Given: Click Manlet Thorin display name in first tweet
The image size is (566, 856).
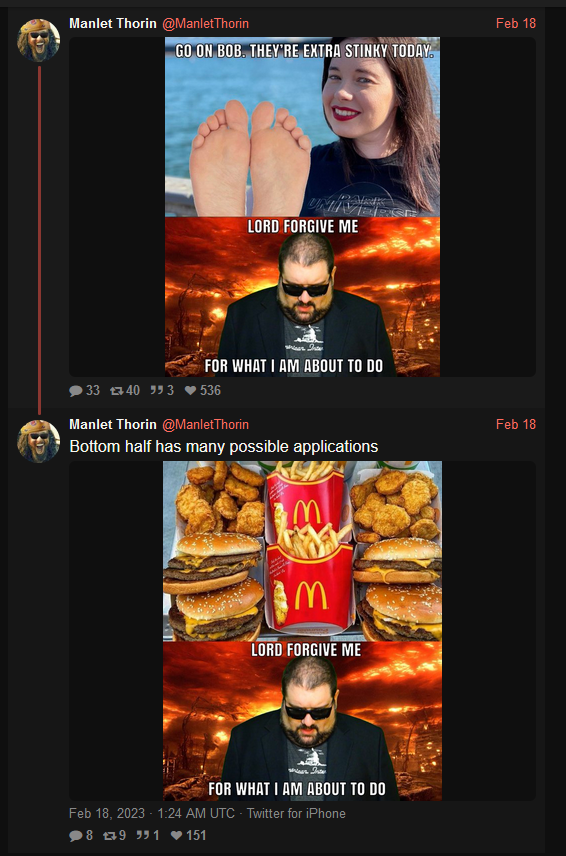Looking at the screenshot, I should (x=113, y=23).
